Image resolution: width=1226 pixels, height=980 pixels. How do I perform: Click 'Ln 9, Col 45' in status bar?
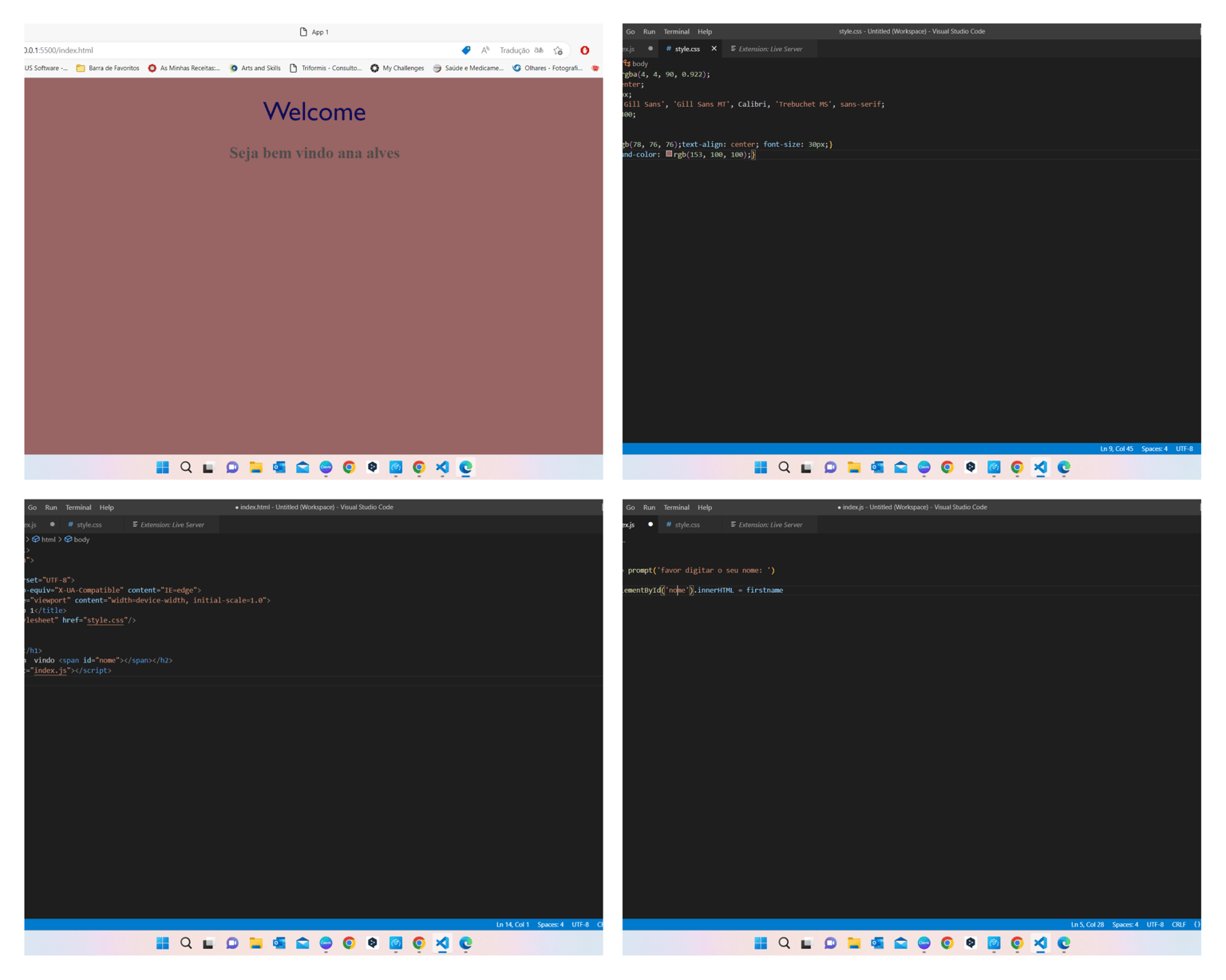click(x=1117, y=449)
